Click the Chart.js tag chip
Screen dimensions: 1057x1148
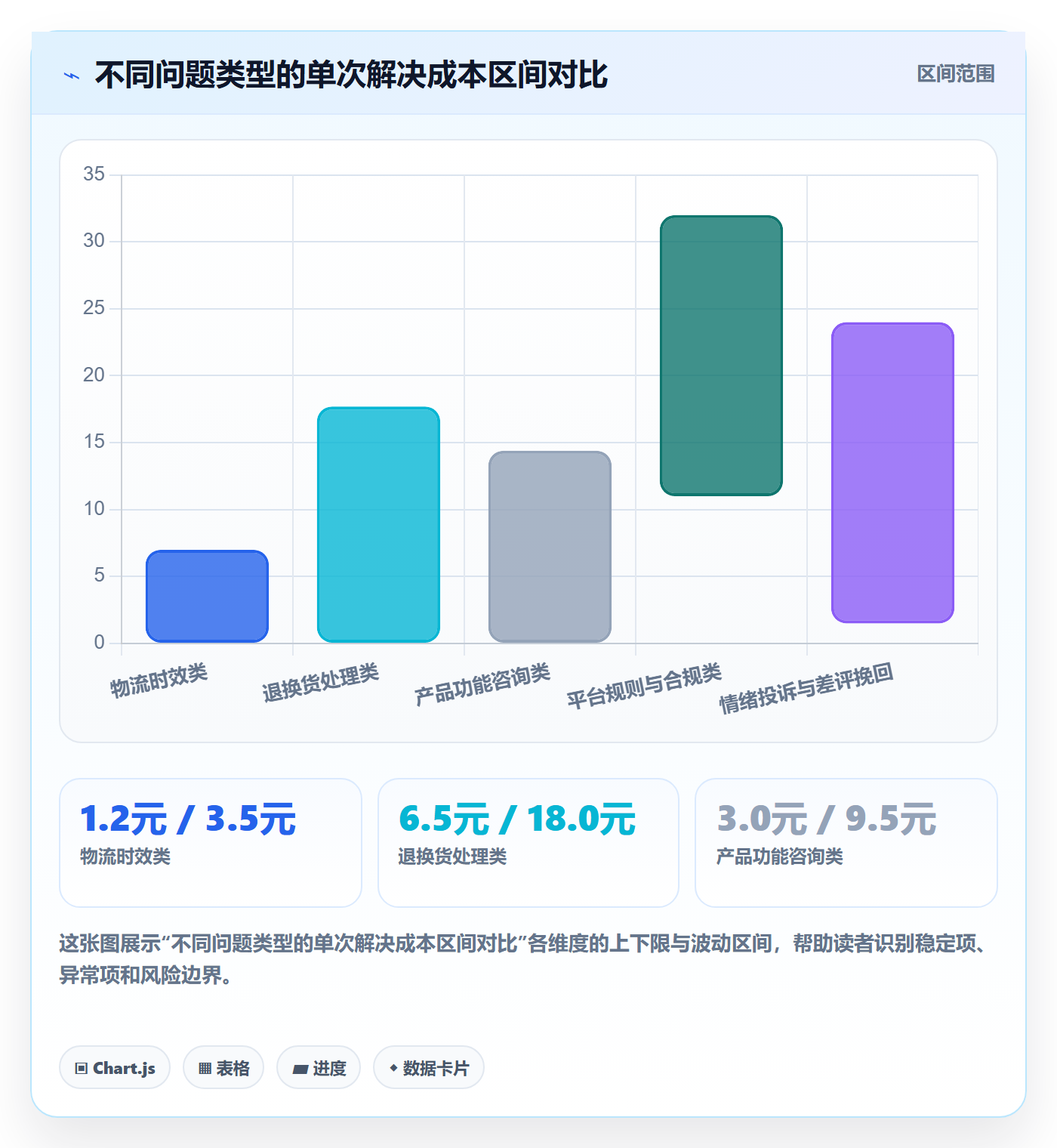[115, 1068]
